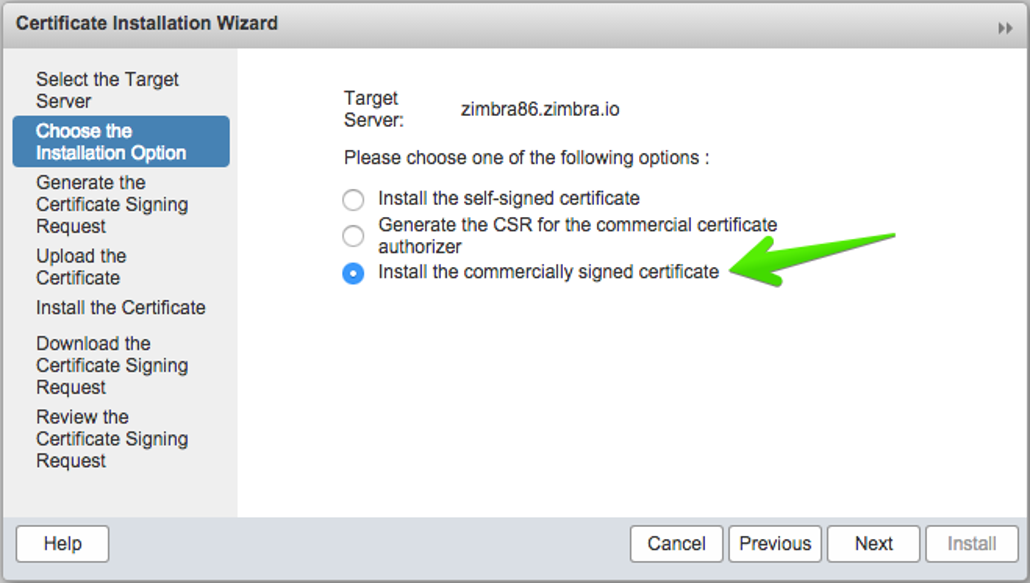Open 'Review the Certificate Signing Request' step
1030x583 pixels.
[x=112, y=439]
